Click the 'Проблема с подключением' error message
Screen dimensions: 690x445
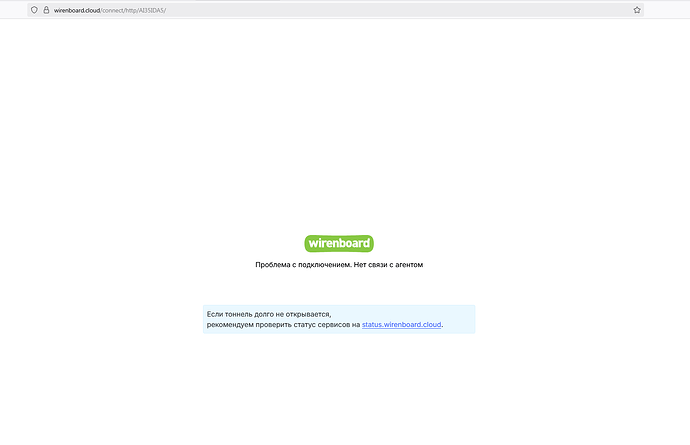coord(339,265)
